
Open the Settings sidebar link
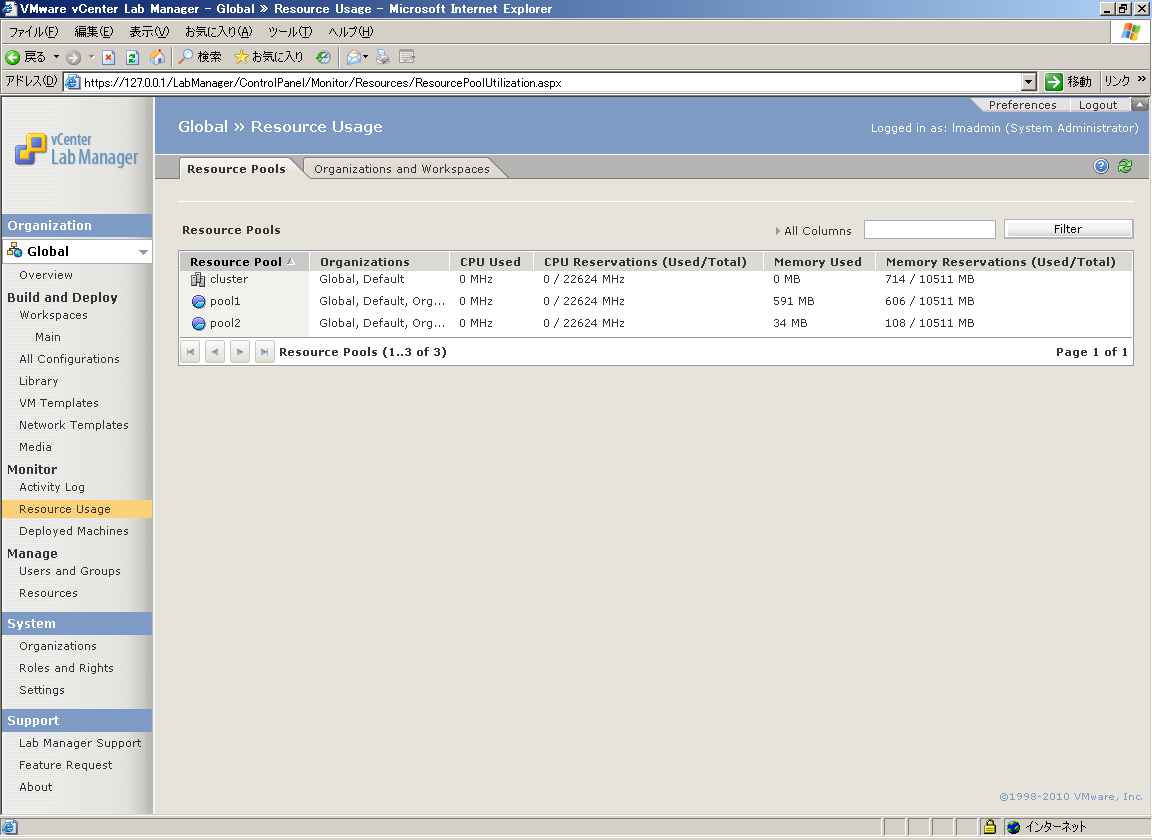(42, 690)
